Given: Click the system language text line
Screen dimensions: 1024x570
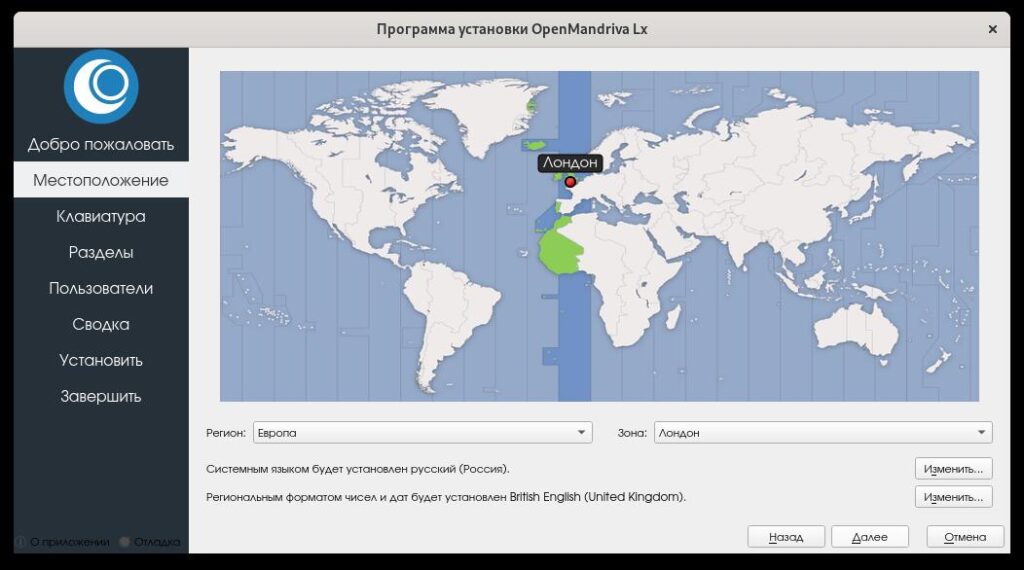Looking at the screenshot, I should coord(357,469).
